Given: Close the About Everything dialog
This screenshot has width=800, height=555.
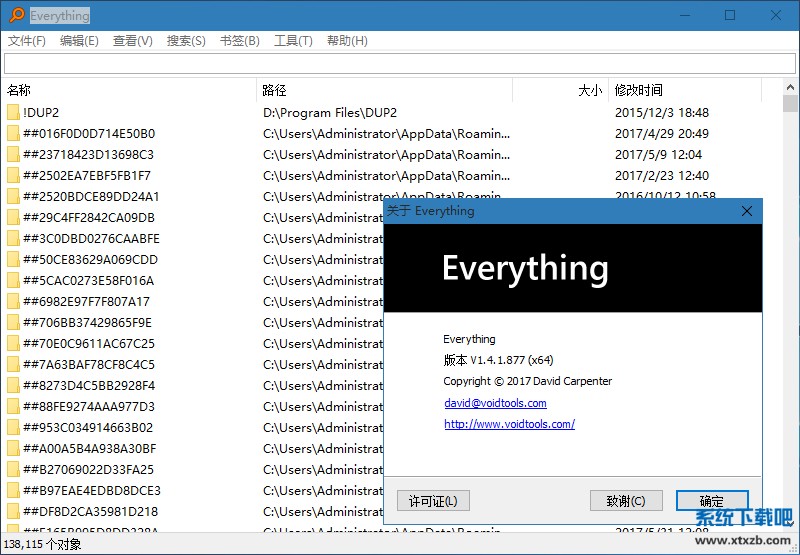Looking at the screenshot, I should point(746,211).
